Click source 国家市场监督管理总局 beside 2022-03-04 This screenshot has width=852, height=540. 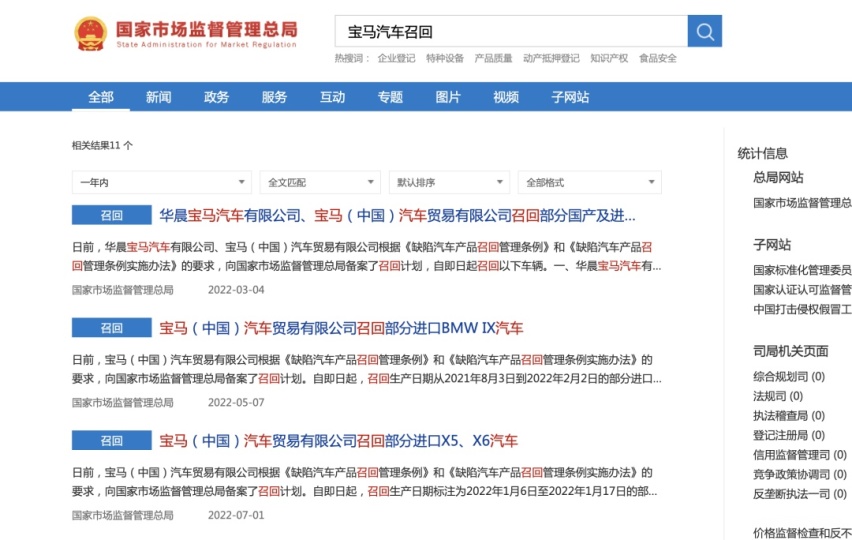(x=123, y=290)
